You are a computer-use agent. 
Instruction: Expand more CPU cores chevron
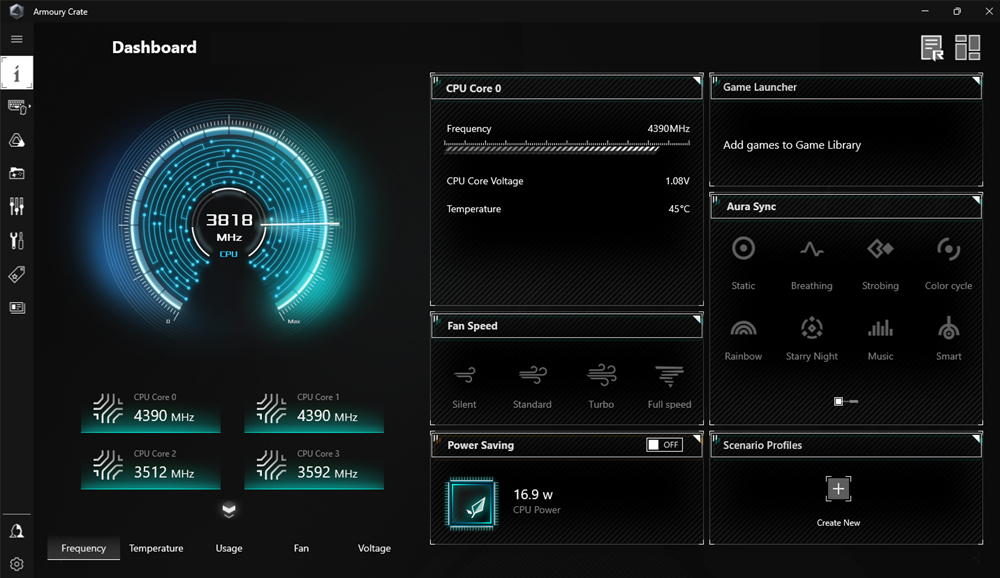[x=229, y=510]
